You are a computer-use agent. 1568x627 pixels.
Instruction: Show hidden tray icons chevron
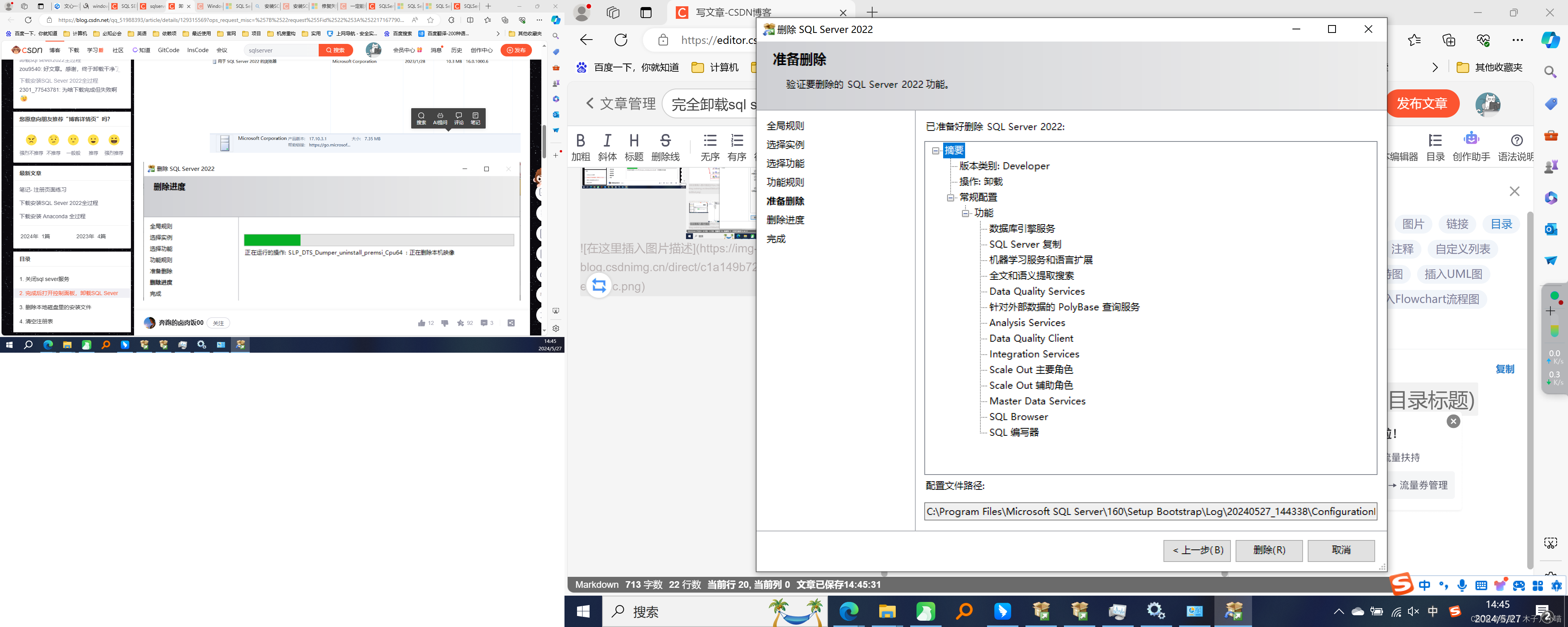pos(1339,611)
